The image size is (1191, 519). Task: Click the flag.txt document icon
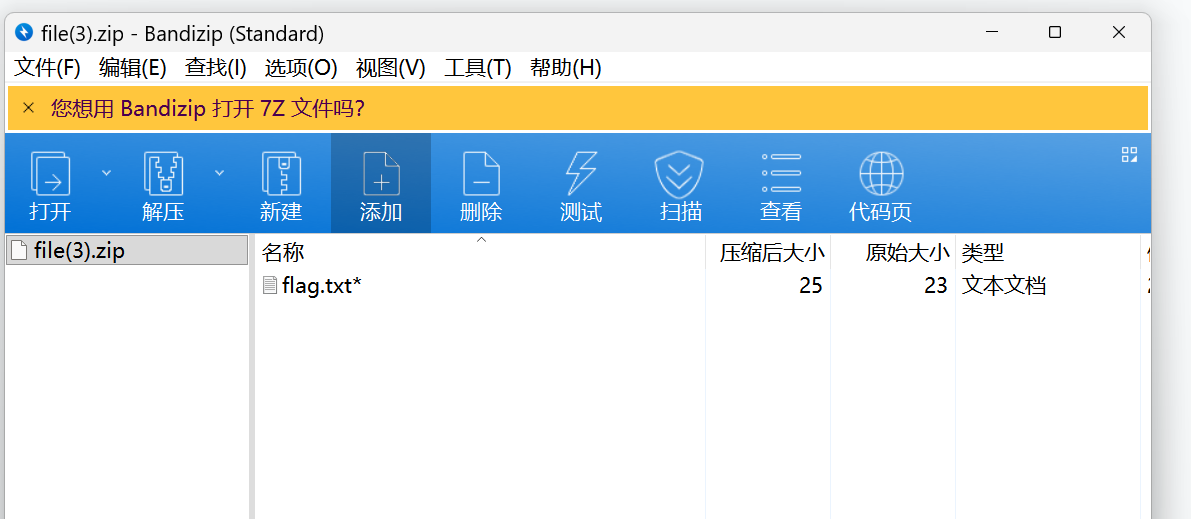pos(270,286)
